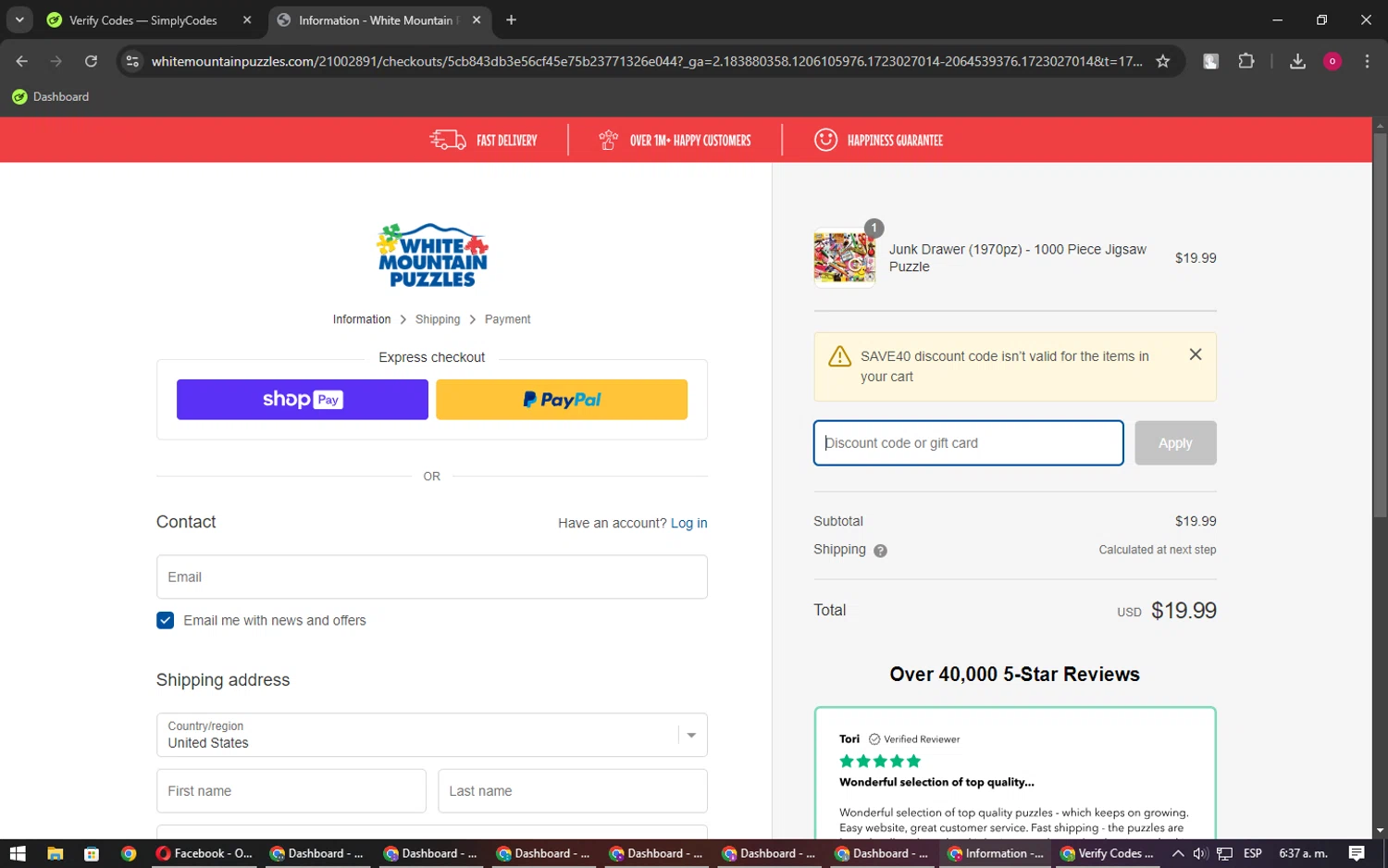Open Chrome profile avatar
The height and width of the screenshot is (868, 1388).
tap(1332, 61)
